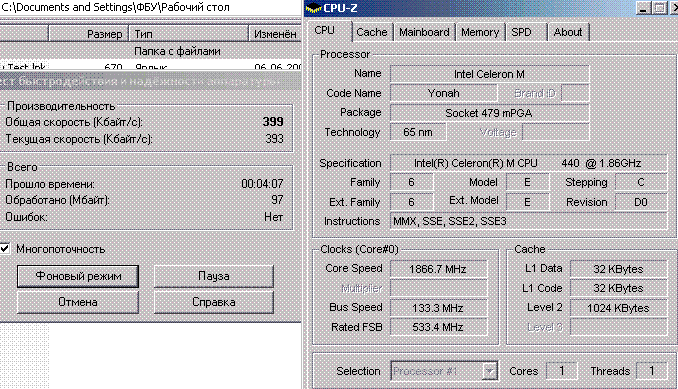Viewport: 678px width, 389px height.
Task: Click the folder path in title bar
Action: click(115, 7)
